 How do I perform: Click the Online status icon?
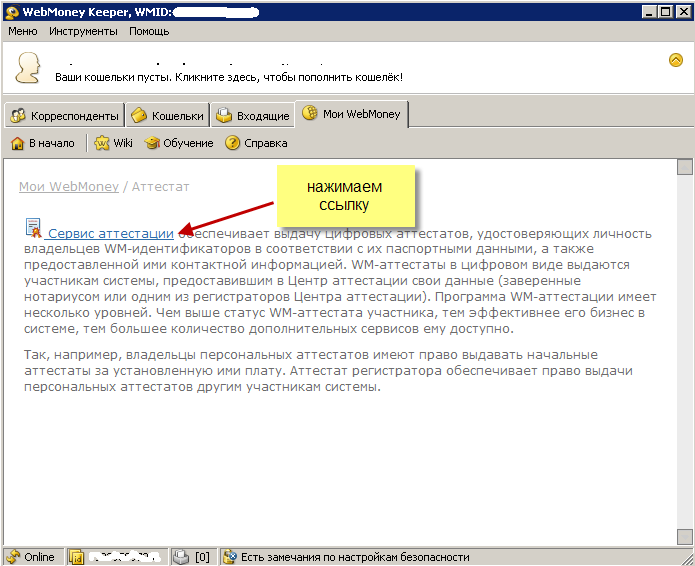point(14,556)
